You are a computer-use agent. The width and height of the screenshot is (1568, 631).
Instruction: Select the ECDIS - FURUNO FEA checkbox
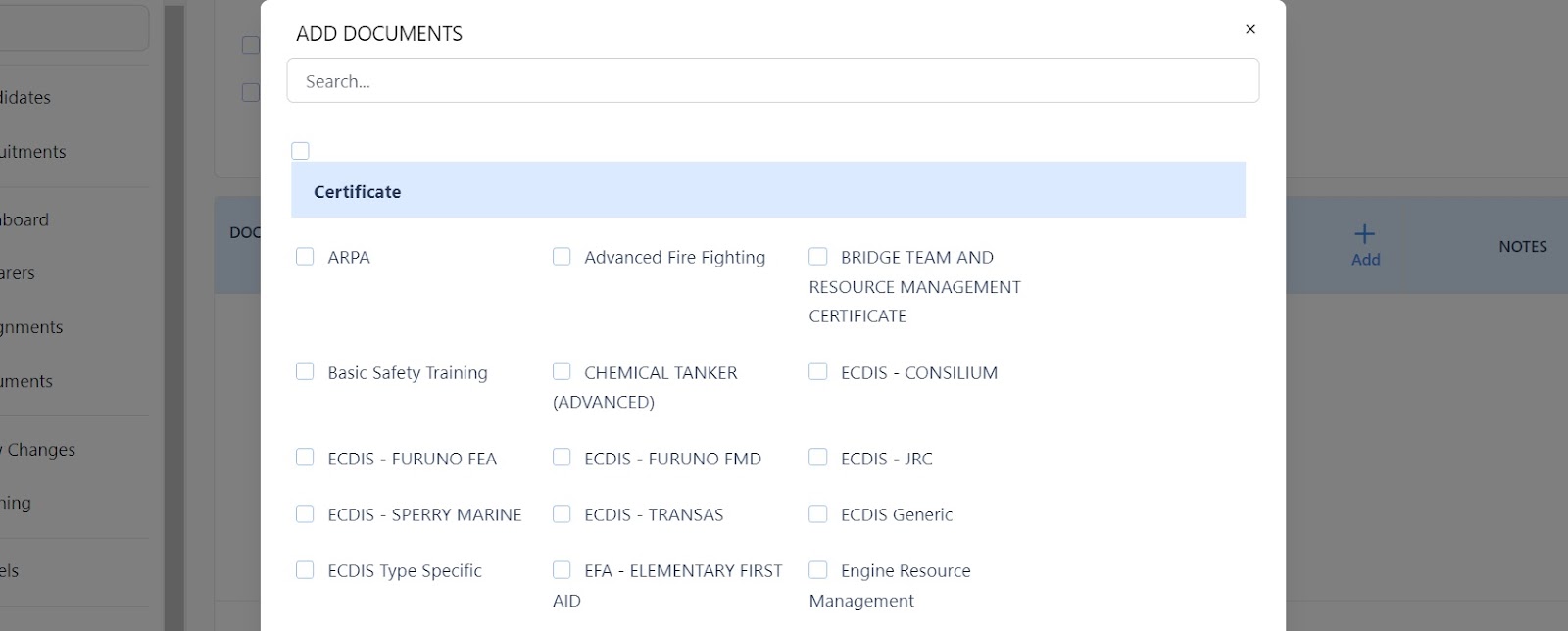[x=306, y=458]
